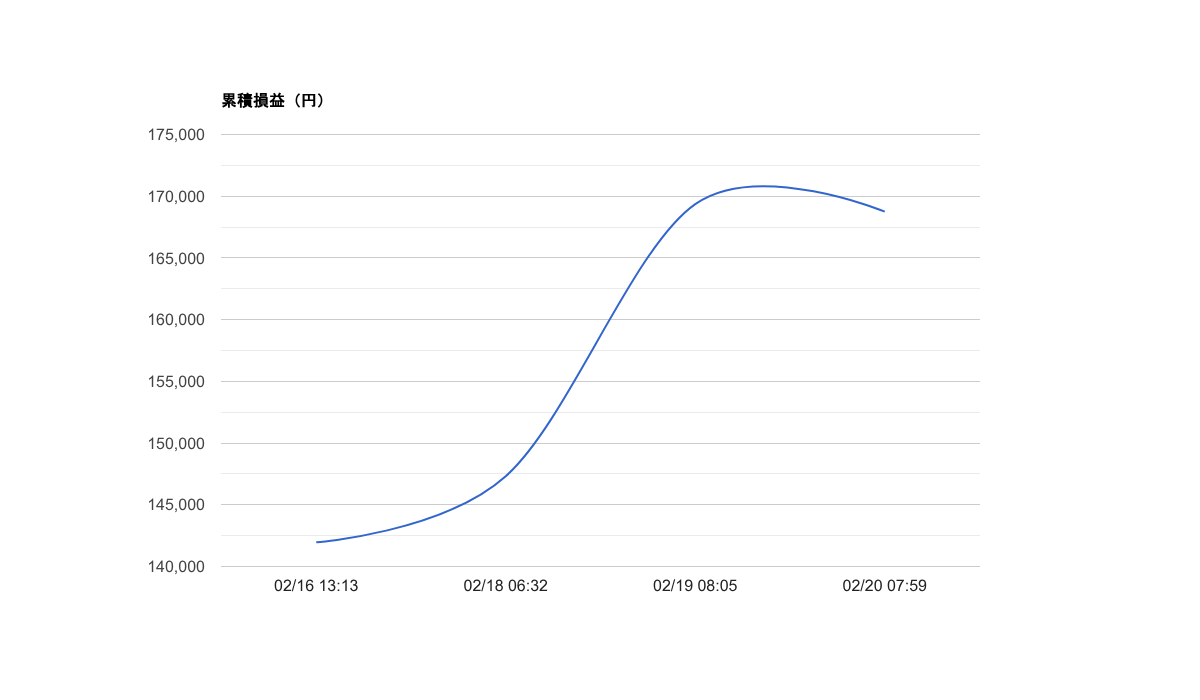Image resolution: width=1200 pixels, height=700 pixels.
Task: Click the left starting point of the blue line
Action: point(317,542)
